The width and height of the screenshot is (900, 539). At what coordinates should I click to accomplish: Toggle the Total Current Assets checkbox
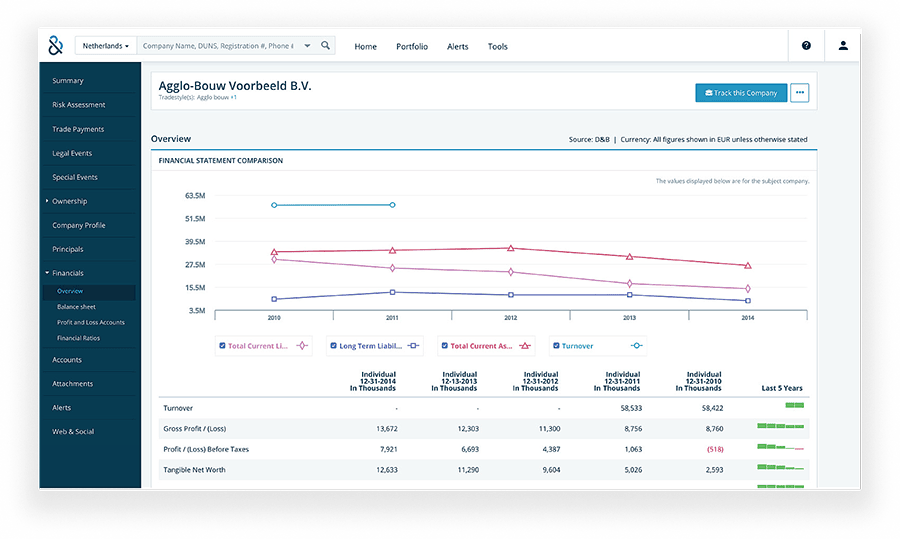click(444, 346)
